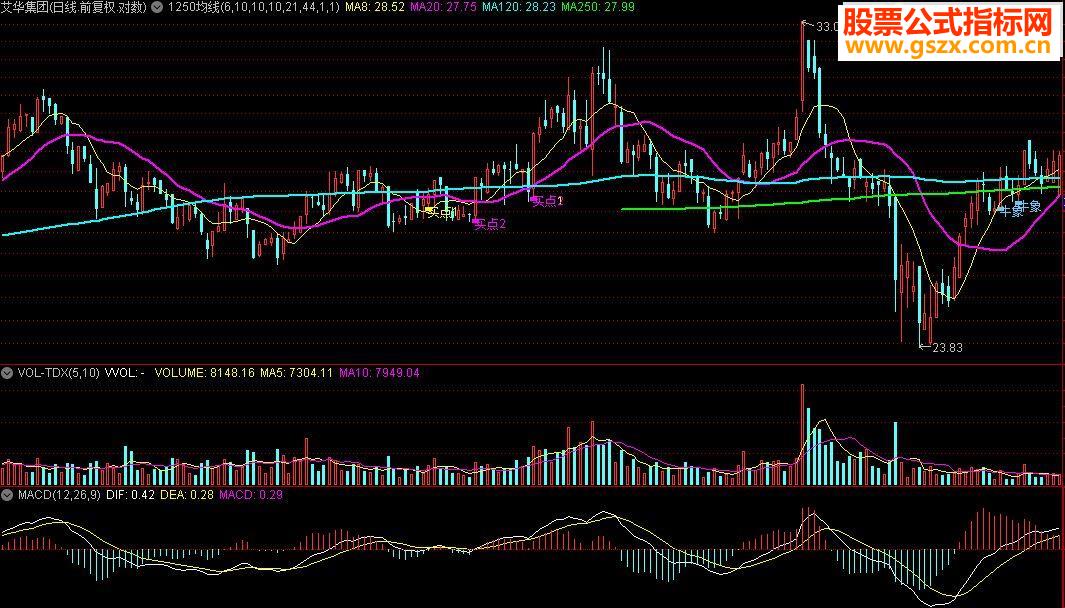The image size is (1065, 608).
Task: Click the volume MA10: 7949.04 label
Action: (380, 373)
